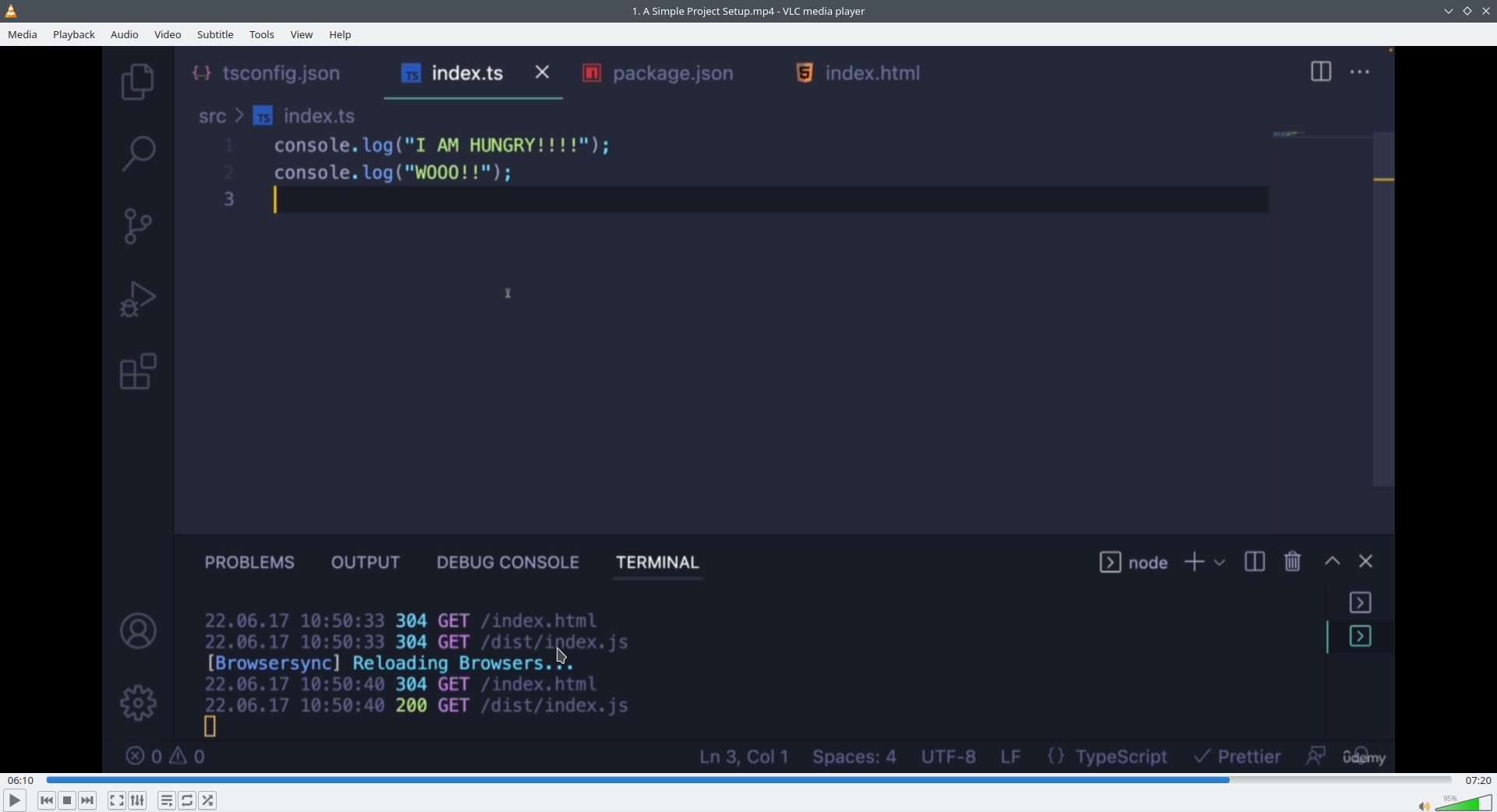Switch to the PROBLEMS panel tab
The height and width of the screenshot is (812, 1497).
tap(249, 563)
